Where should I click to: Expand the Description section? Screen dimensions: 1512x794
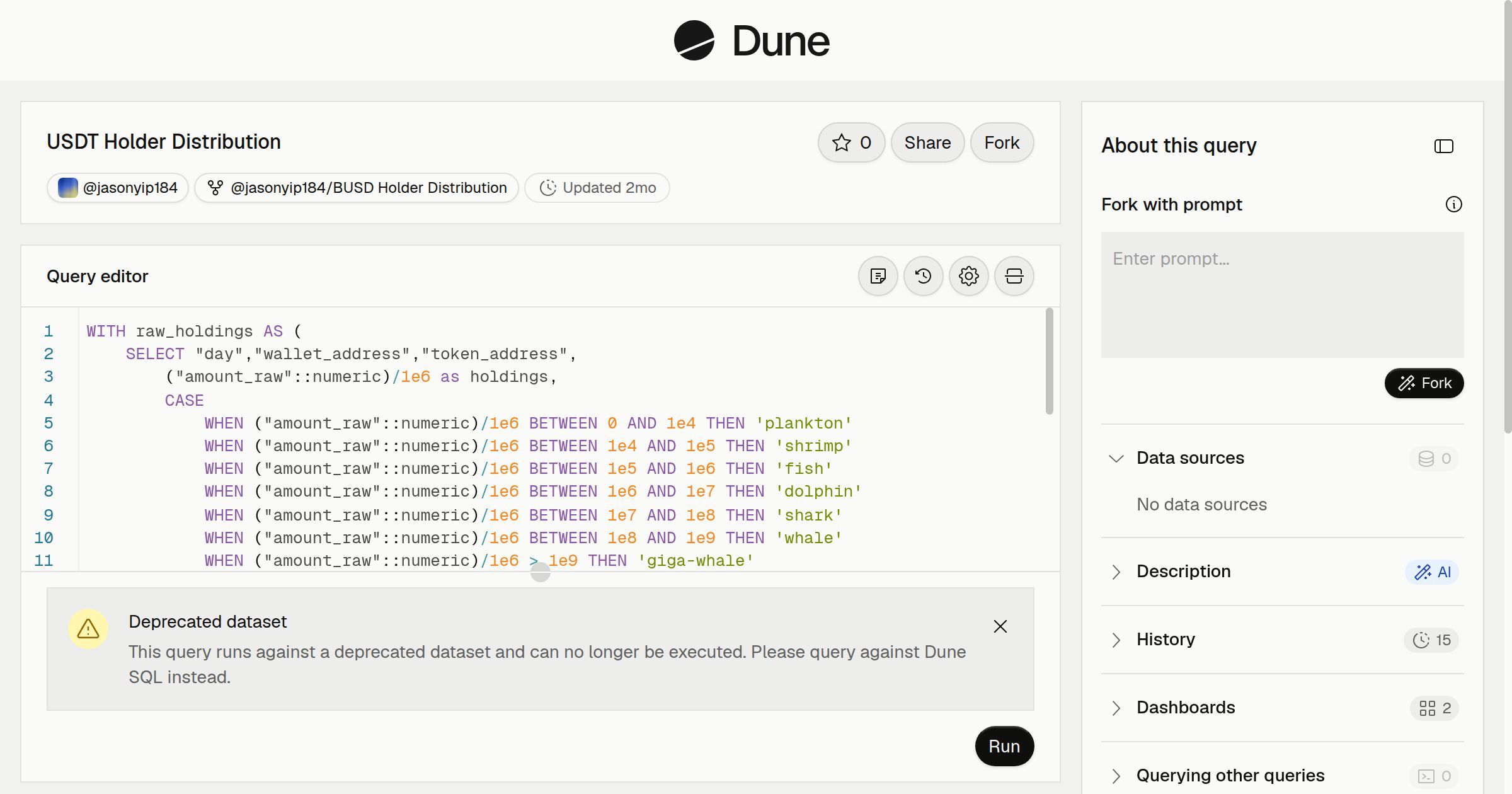tap(1116, 572)
